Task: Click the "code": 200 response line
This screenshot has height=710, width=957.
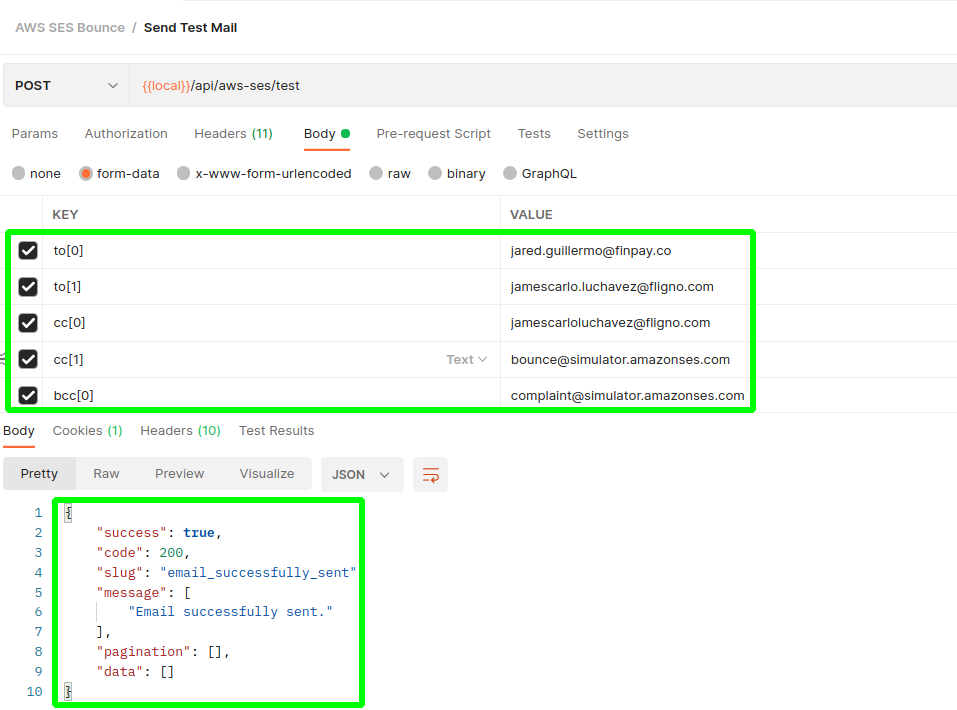Action: click(143, 552)
